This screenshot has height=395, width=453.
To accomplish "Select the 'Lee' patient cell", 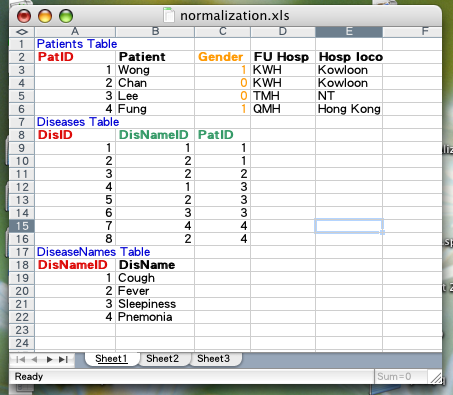I will pyautogui.click(x=155, y=96).
